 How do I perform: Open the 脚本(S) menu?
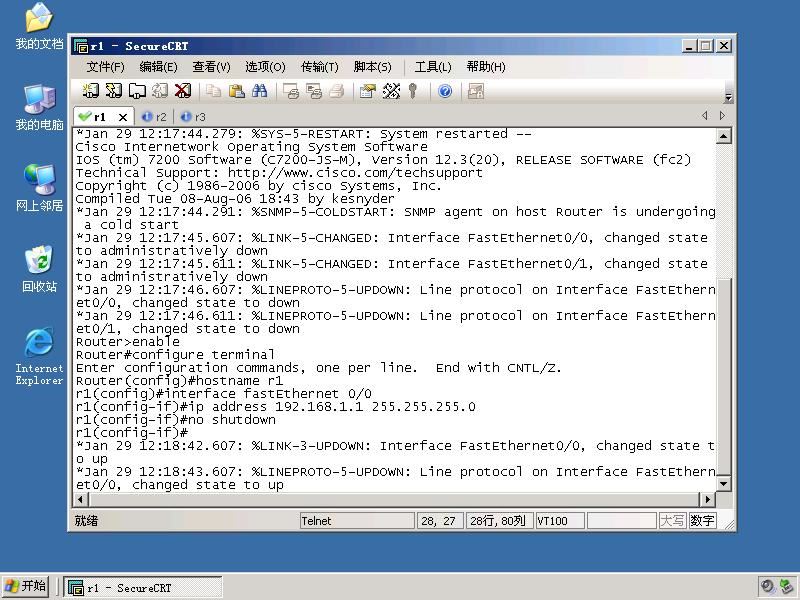click(x=372, y=67)
